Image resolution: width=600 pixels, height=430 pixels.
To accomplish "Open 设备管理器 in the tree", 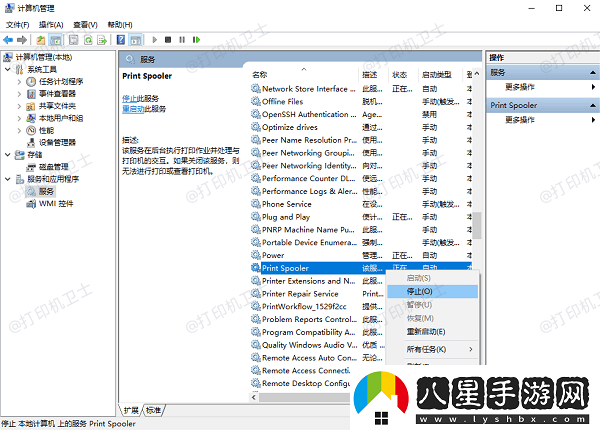I will (57, 143).
